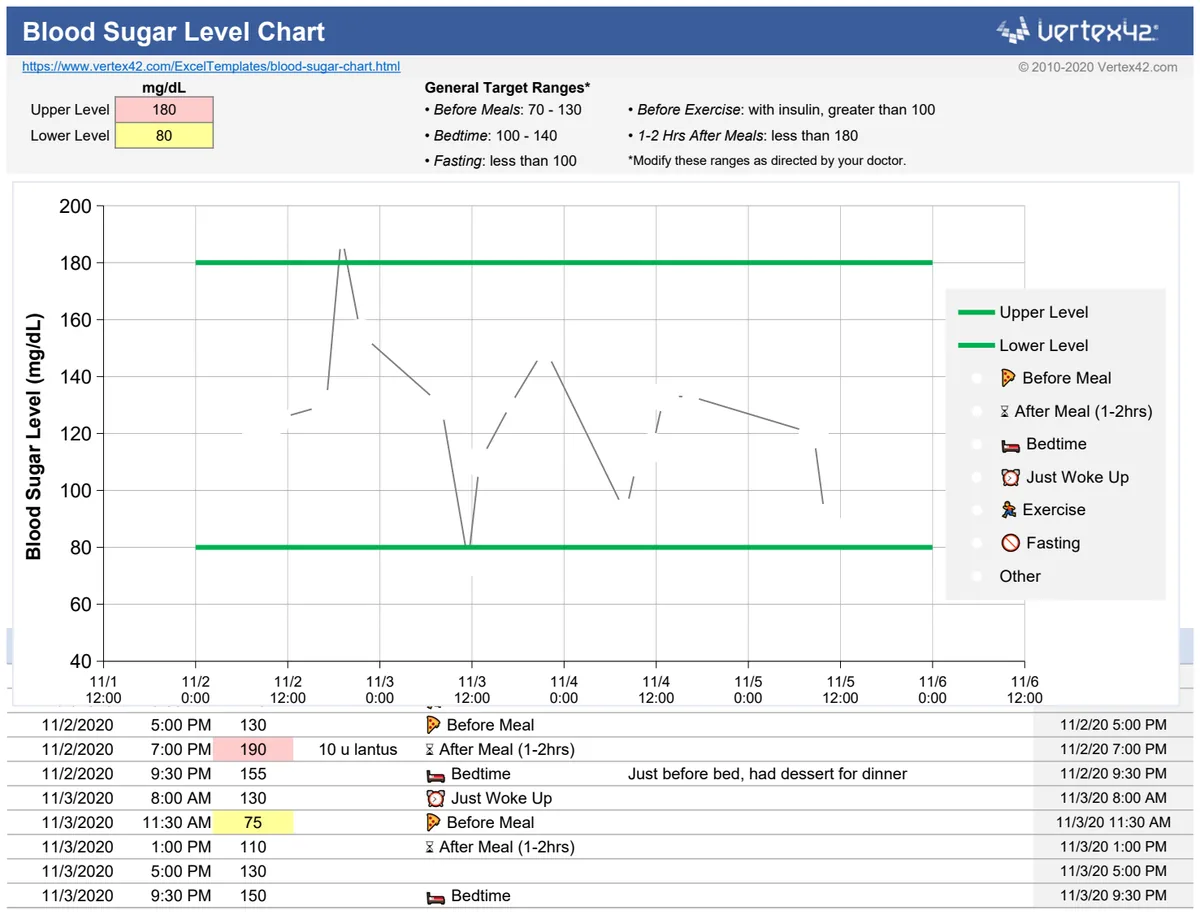Click the green 80 lower level line
The width and height of the screenshot is (1200, 915).
pyautogui.click(x=563, y=547)
